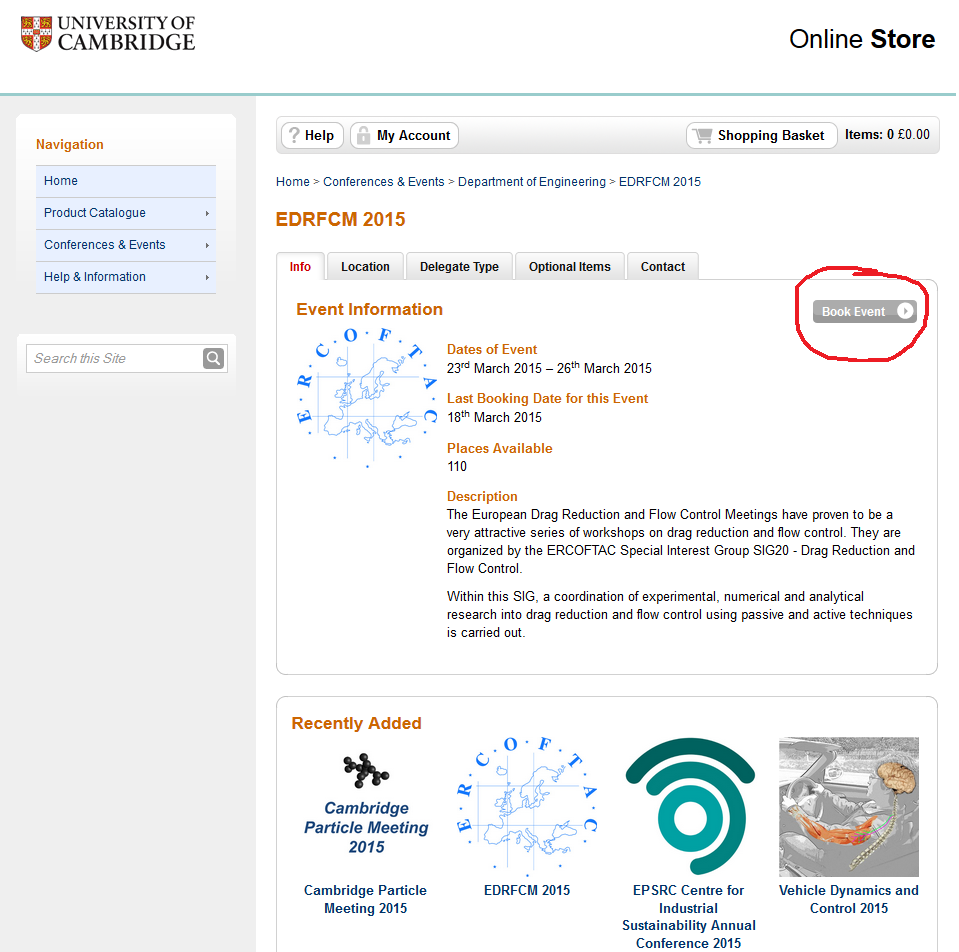Click the search magnifier icon
Image resolution: width=959 pixels, height=952 pixels.
click(x=213, y=358)
